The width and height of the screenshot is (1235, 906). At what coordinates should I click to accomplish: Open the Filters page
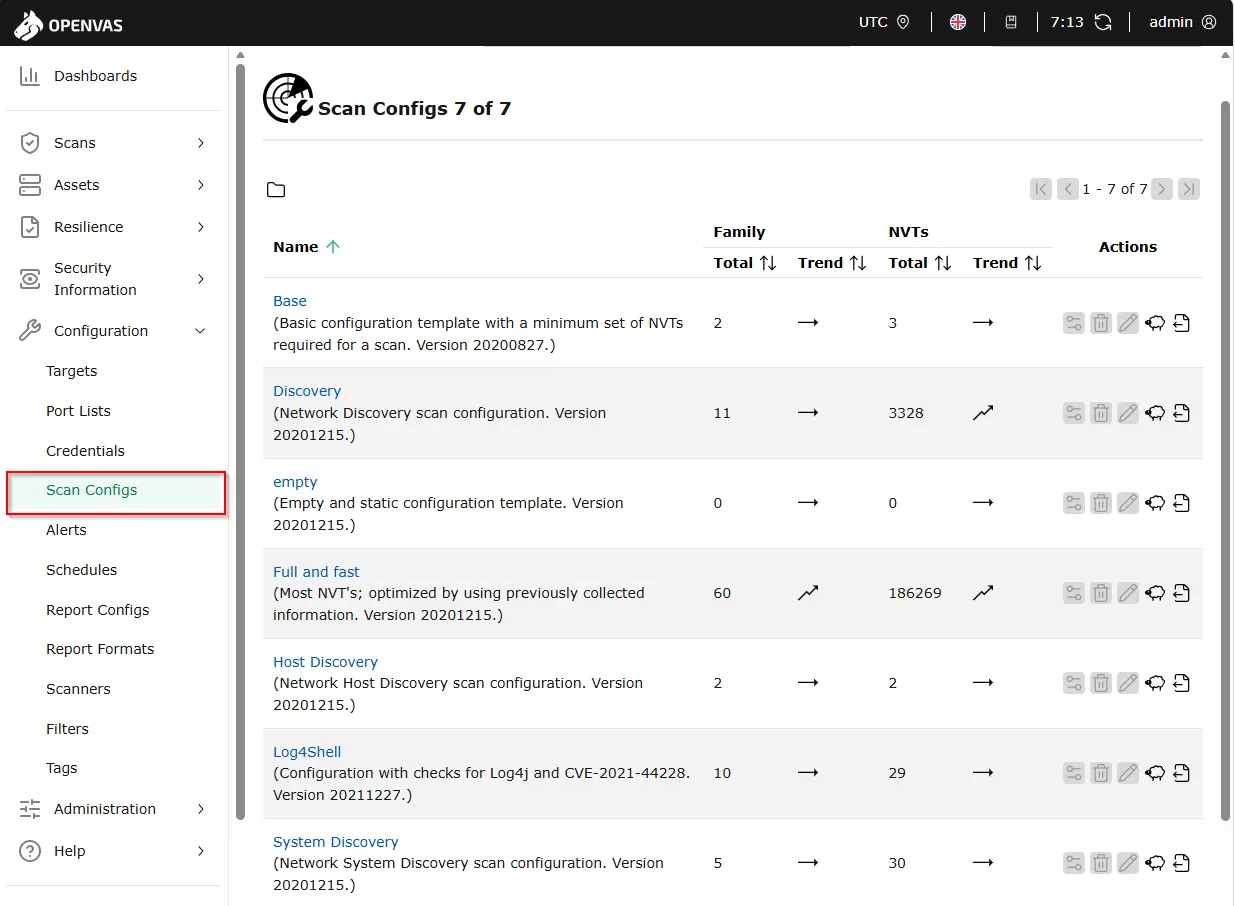(67, 729)
